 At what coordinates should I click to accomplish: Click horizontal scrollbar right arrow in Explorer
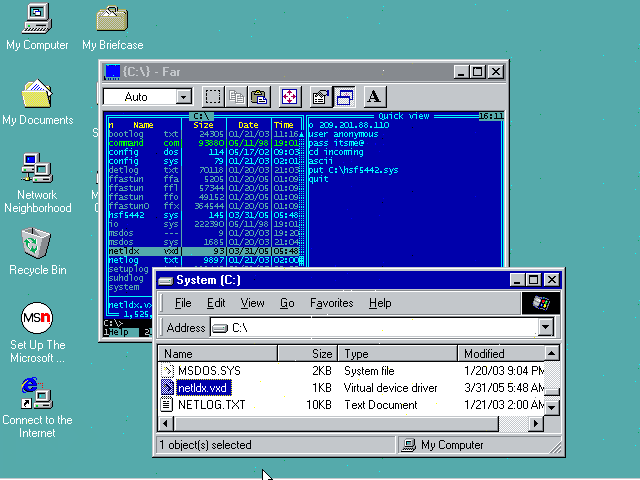pos(536,424)
